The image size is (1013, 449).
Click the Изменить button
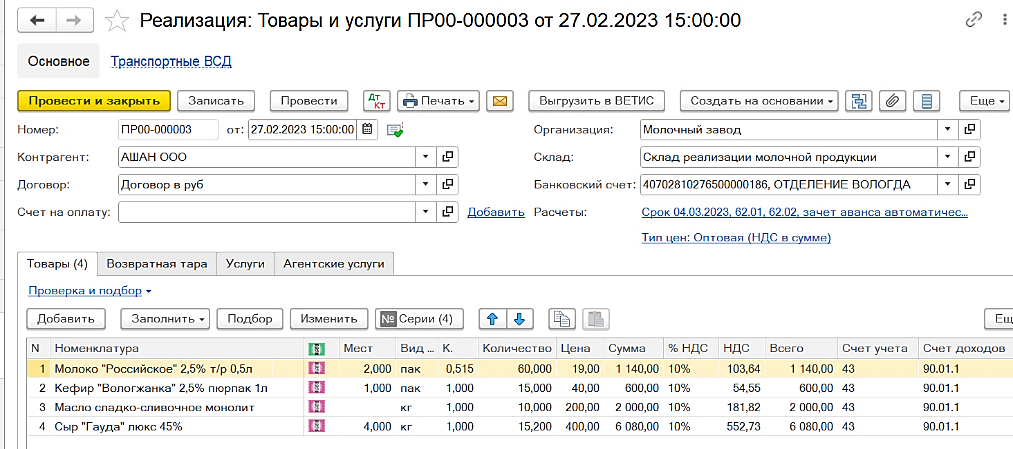tap(329, 318)
